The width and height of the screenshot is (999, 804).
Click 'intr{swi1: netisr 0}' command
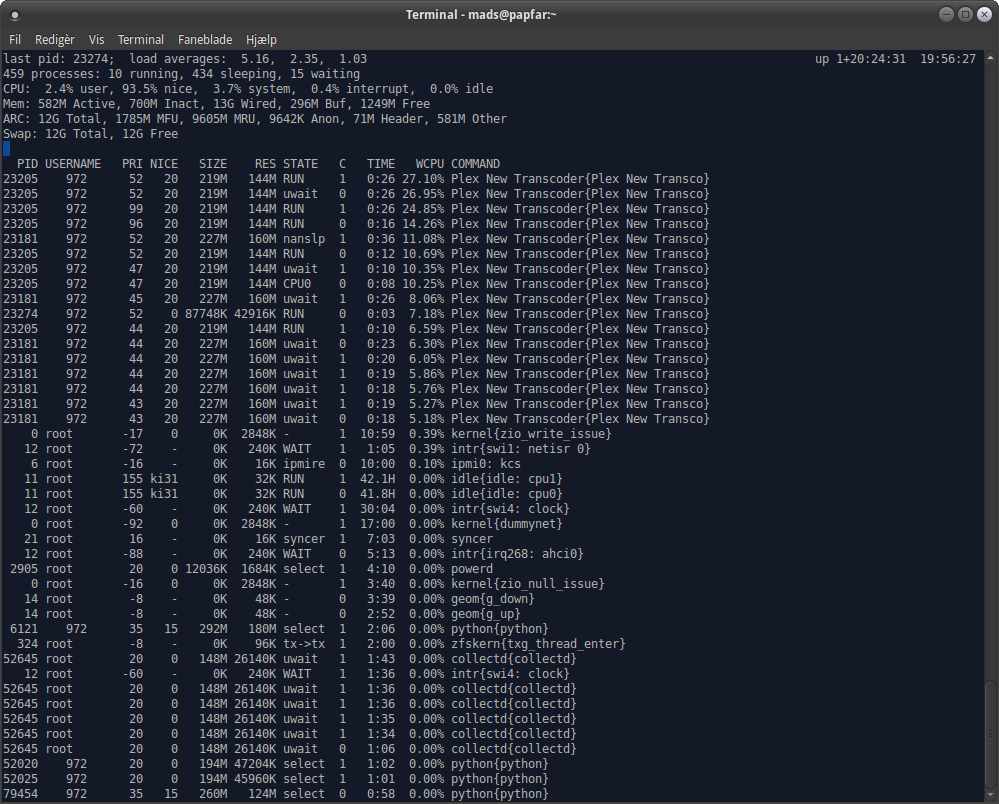(x=521, y=449)
